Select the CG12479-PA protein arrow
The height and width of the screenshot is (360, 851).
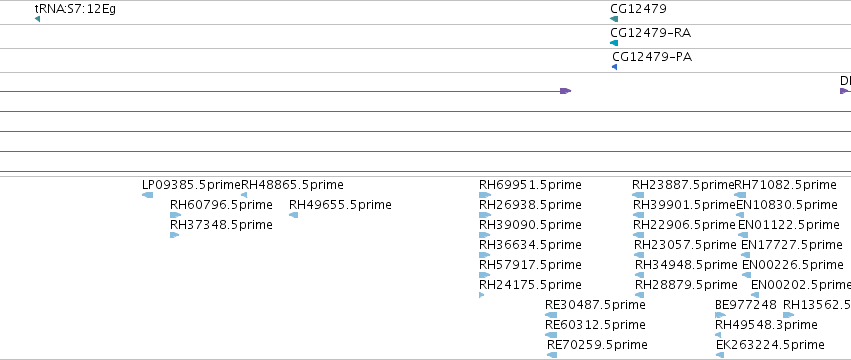click(x=614, y=67)
